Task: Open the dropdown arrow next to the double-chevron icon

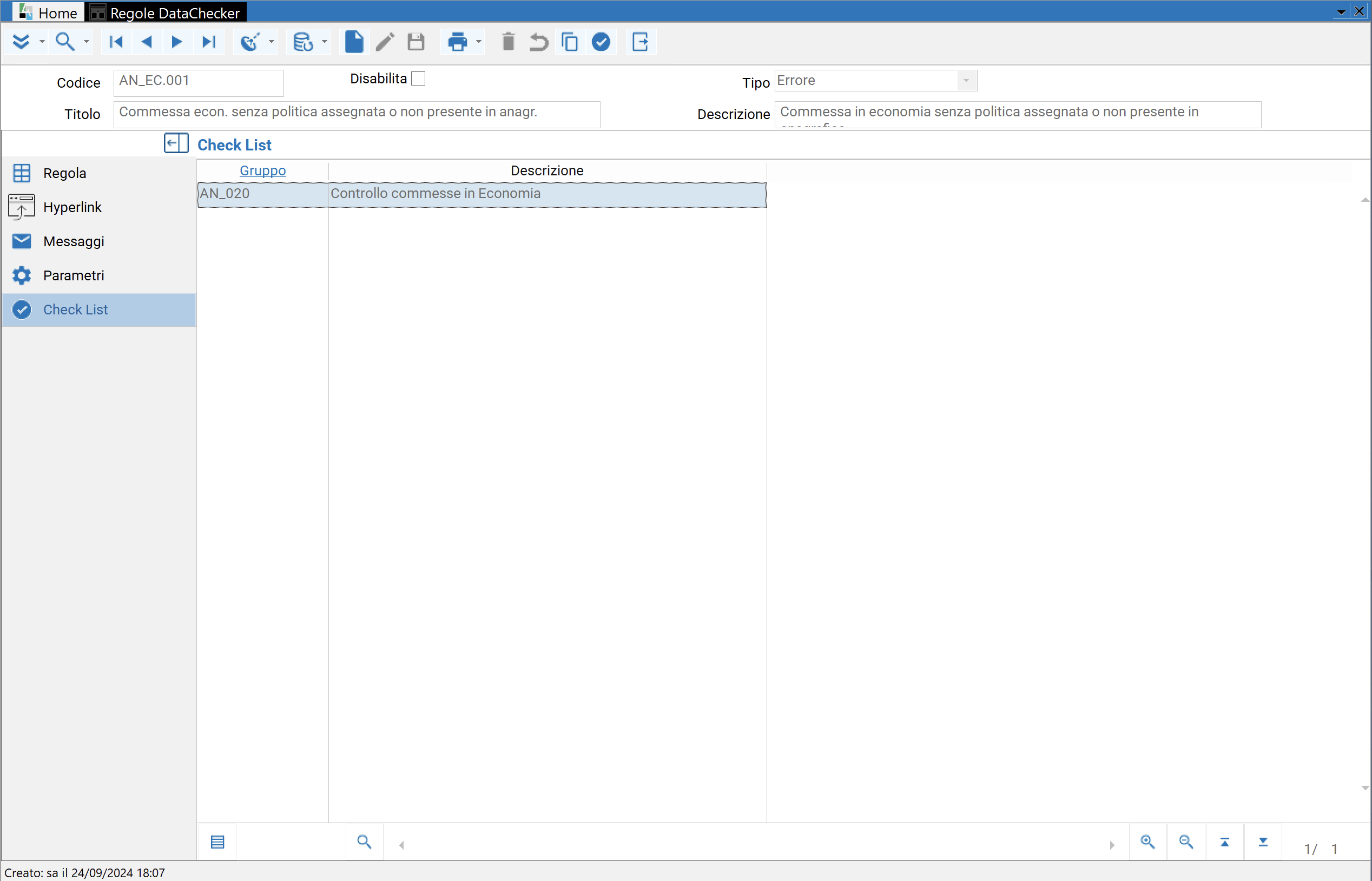Action: (x=42, y=42)
